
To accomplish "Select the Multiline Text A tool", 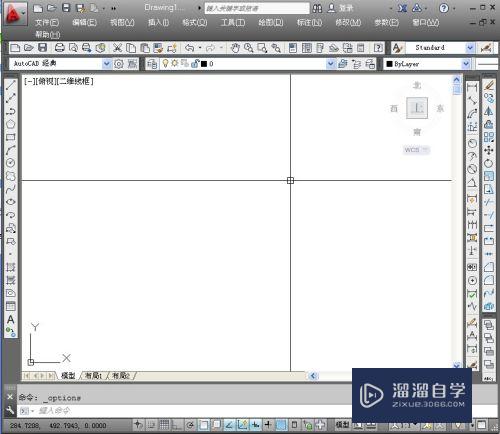I will 11,319.
